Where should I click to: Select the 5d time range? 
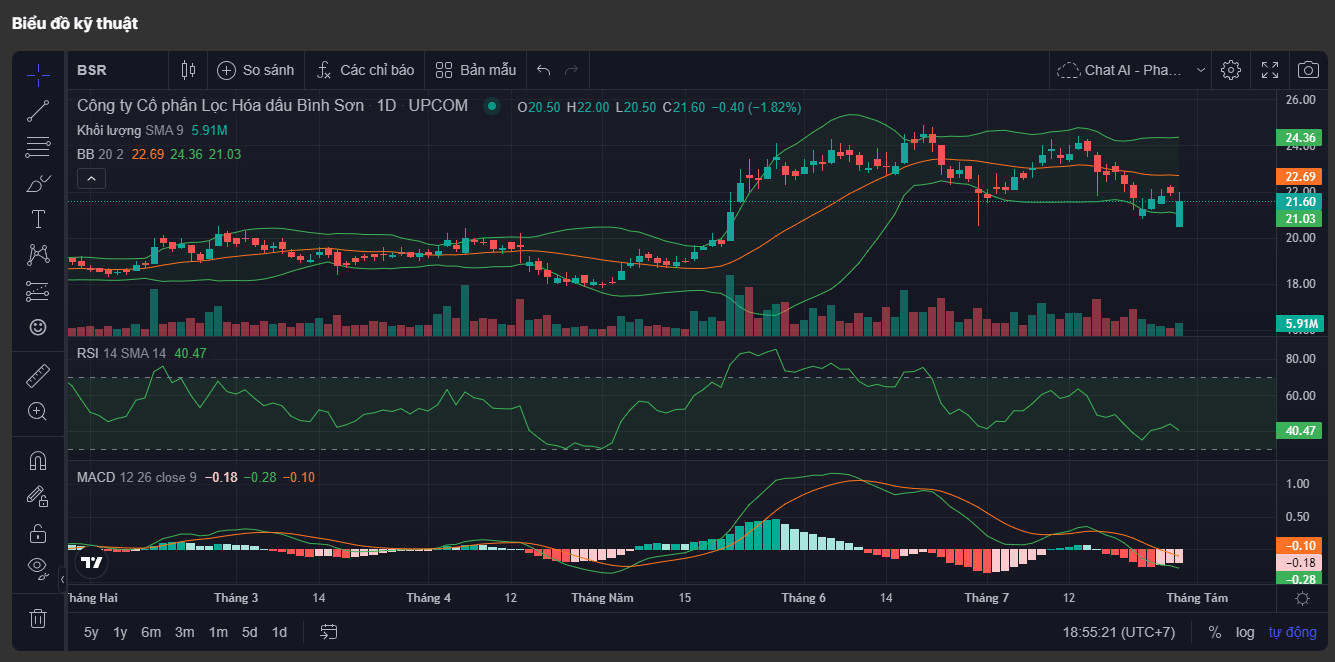249,632
